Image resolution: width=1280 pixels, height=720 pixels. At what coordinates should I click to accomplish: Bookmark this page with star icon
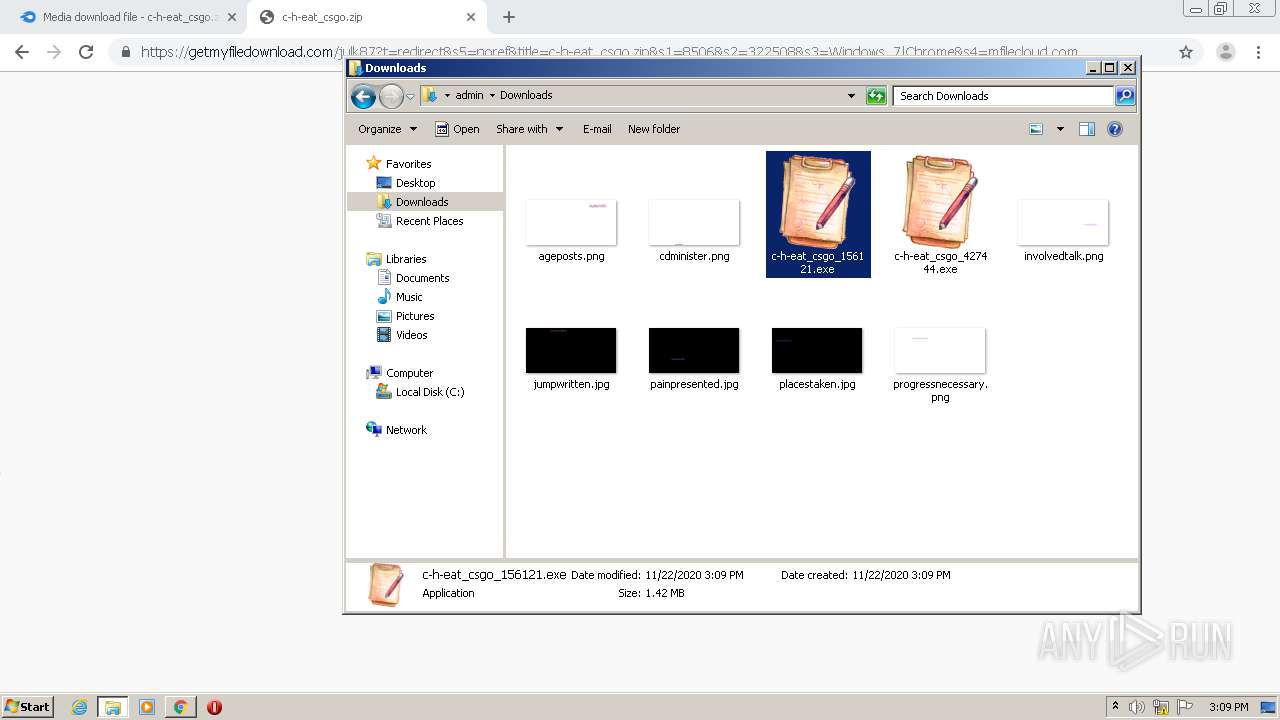coord(1186,52)
